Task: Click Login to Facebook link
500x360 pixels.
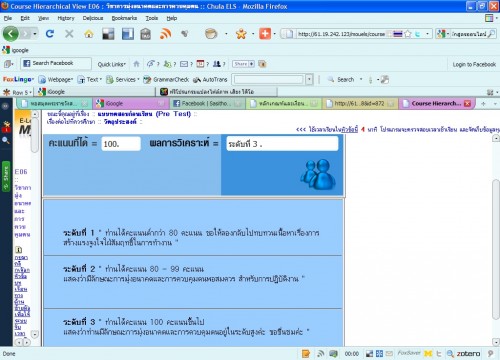Action: click(x=474, y=64)
